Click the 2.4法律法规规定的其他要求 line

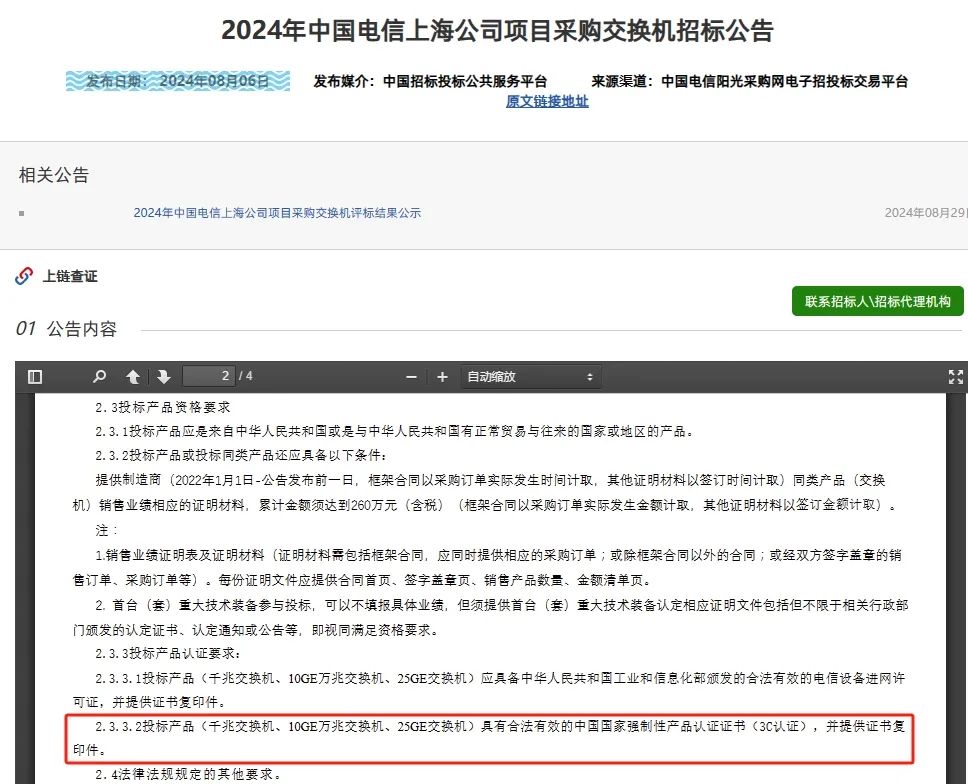tap(190, 774)
